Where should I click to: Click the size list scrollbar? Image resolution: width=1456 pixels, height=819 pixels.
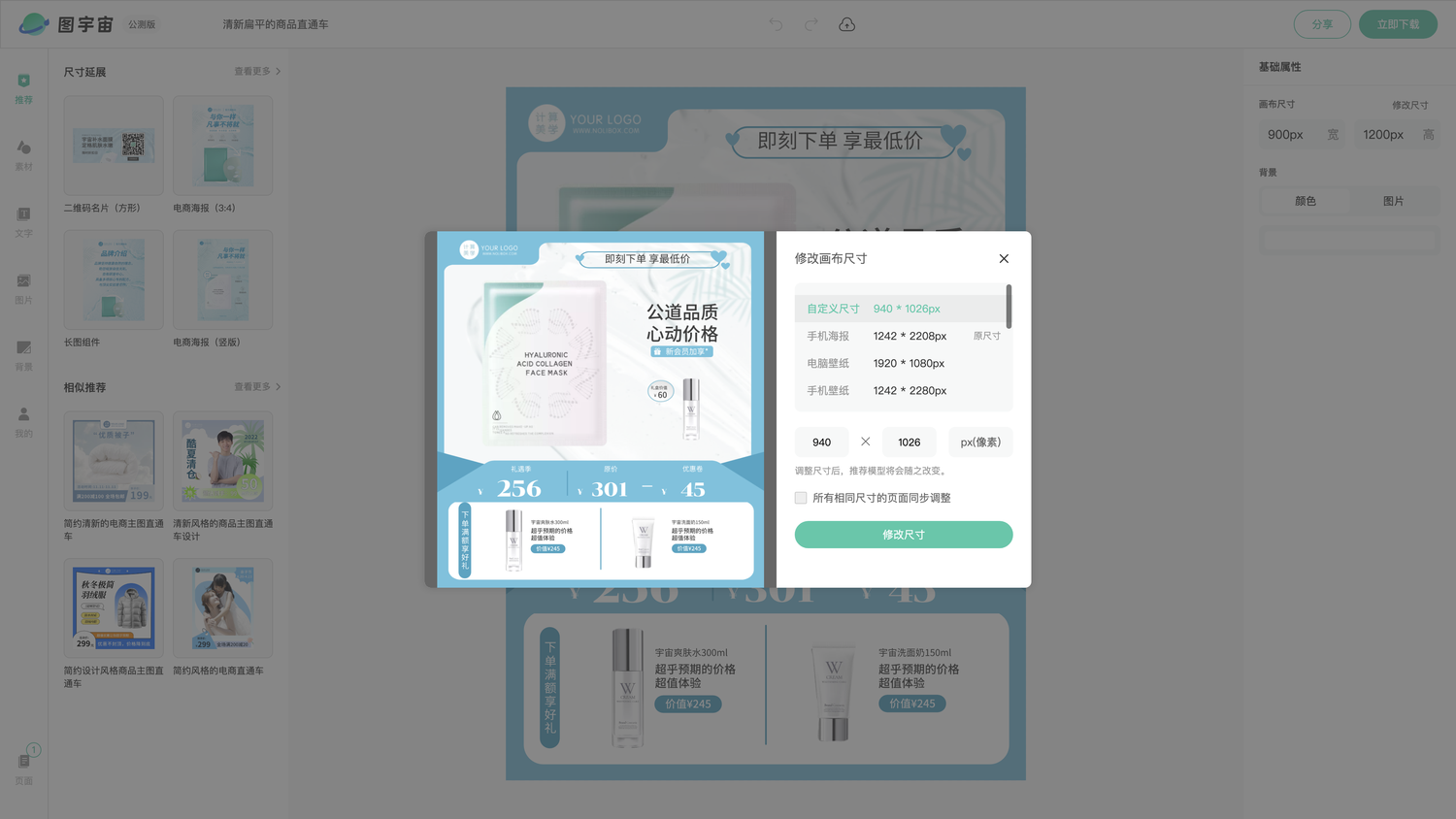(x=1009, y=307)
